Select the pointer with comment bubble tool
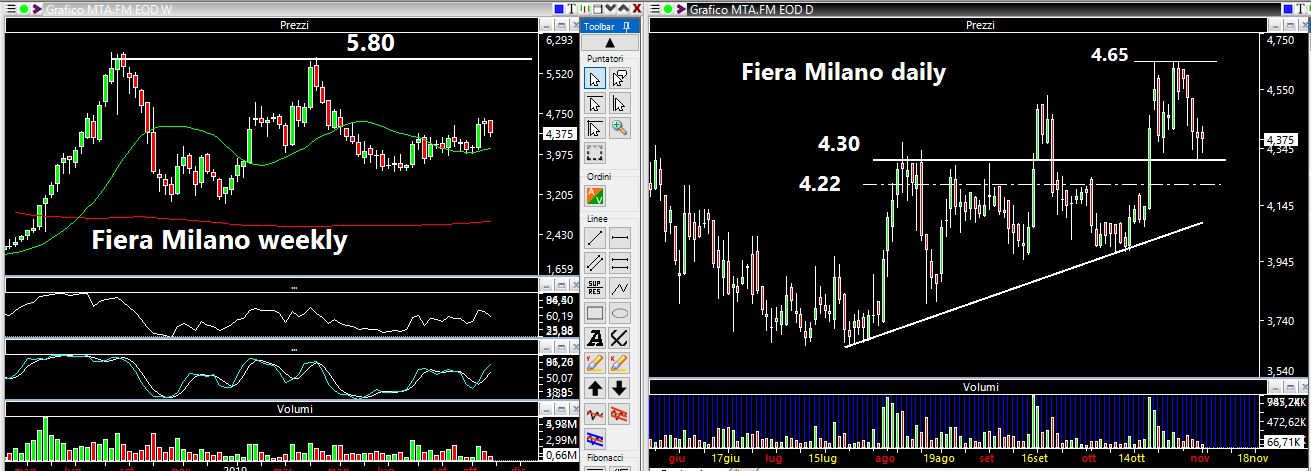The height and width of the screenshot is (471, 1311). pyautogui.click(x=619, y=79)
